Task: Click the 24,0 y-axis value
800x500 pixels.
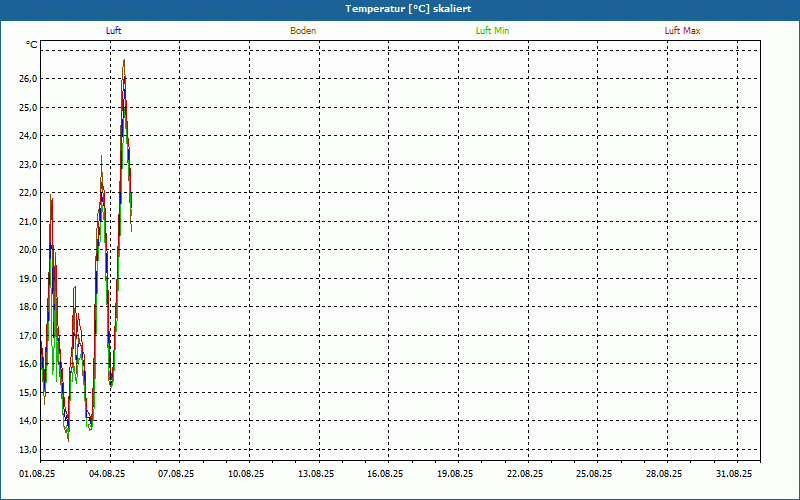Action: click(28, 136)
